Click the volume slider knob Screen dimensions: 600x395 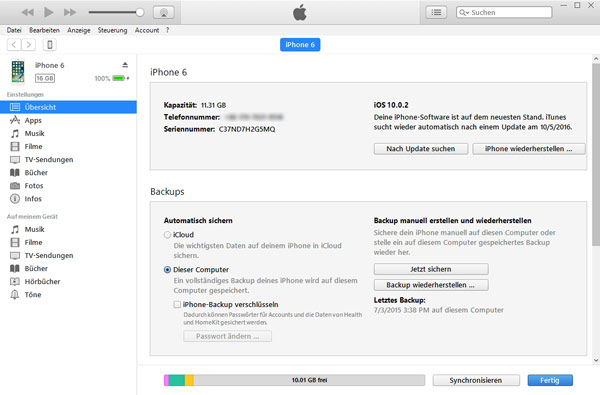tap(140, 12)
